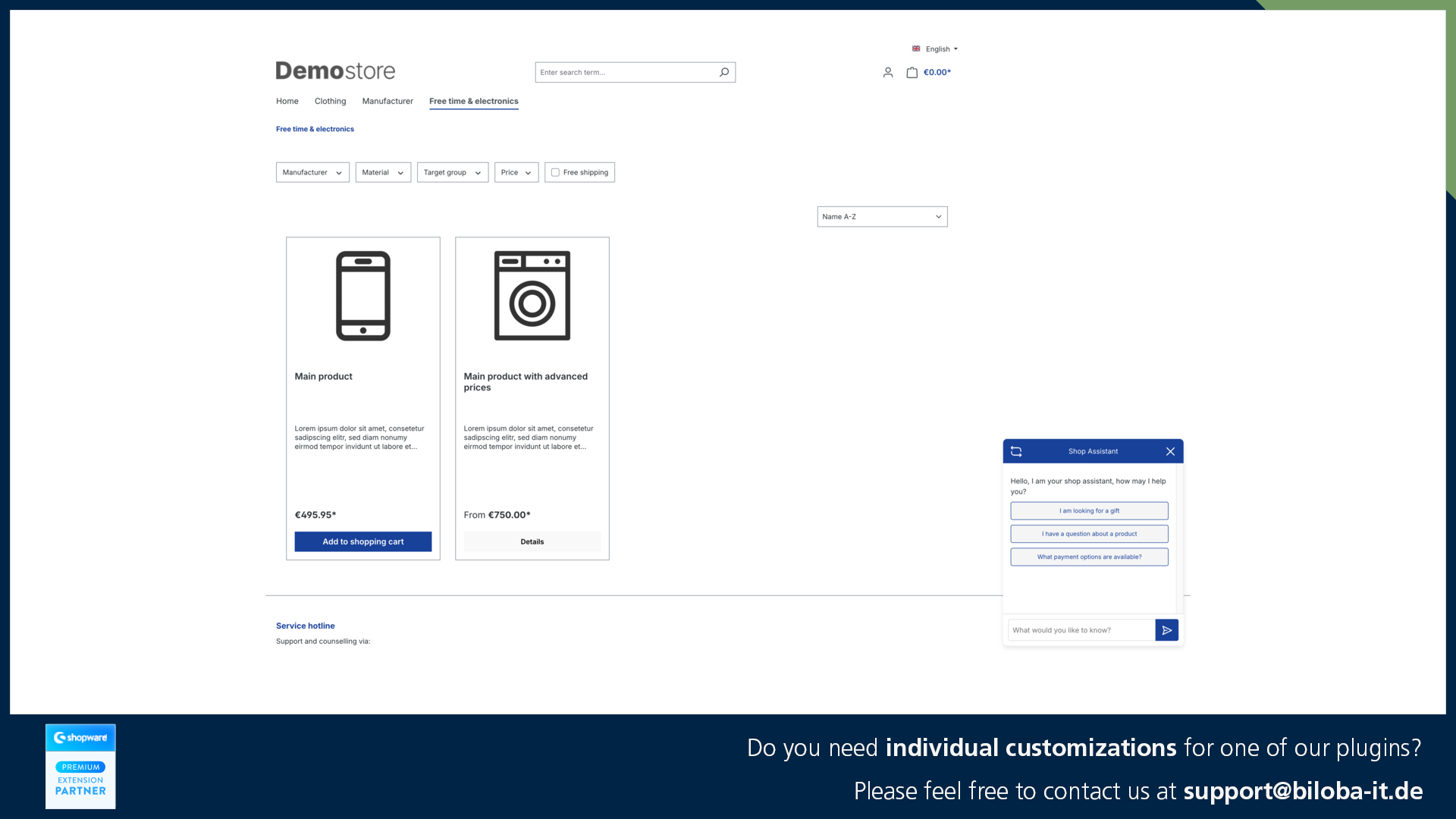Click the smartphone product image
Screen dimensions: 1456x819
pyautogui.click(x=363, y=296)
